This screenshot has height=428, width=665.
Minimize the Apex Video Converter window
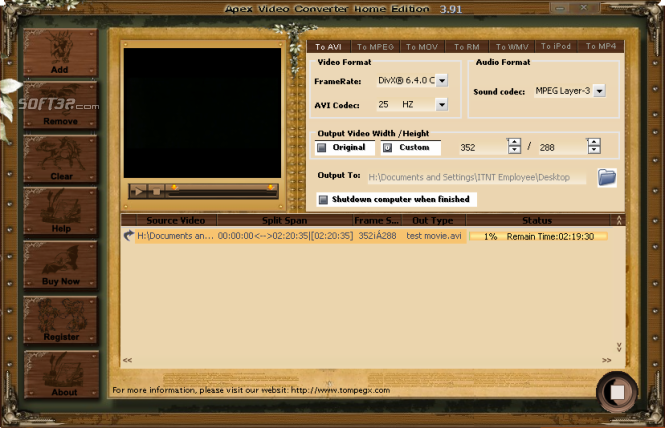[x=560, y=8]
